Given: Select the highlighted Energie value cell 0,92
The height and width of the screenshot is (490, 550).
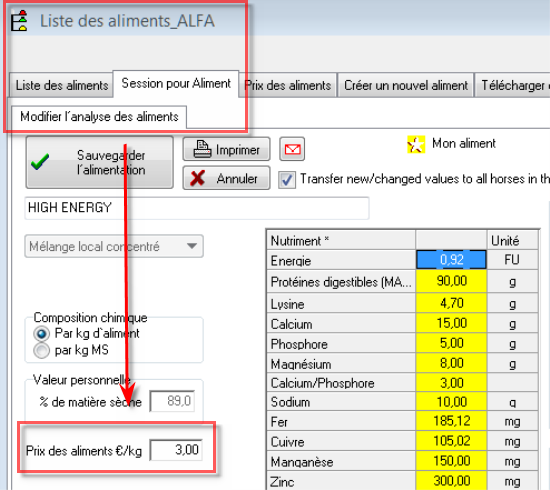Looking at the screenshot, I should (451, 260).
